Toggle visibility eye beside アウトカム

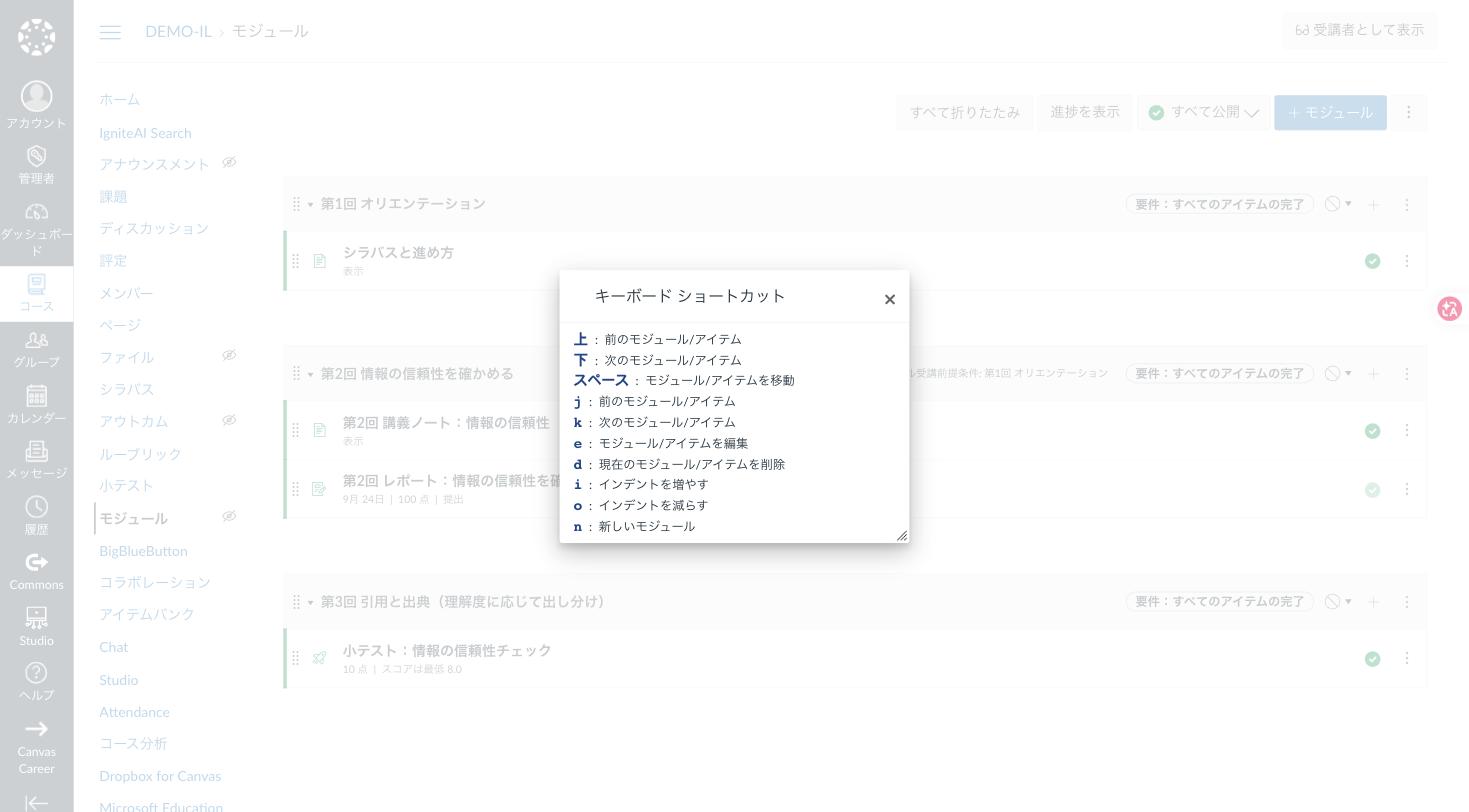[229, 420]
